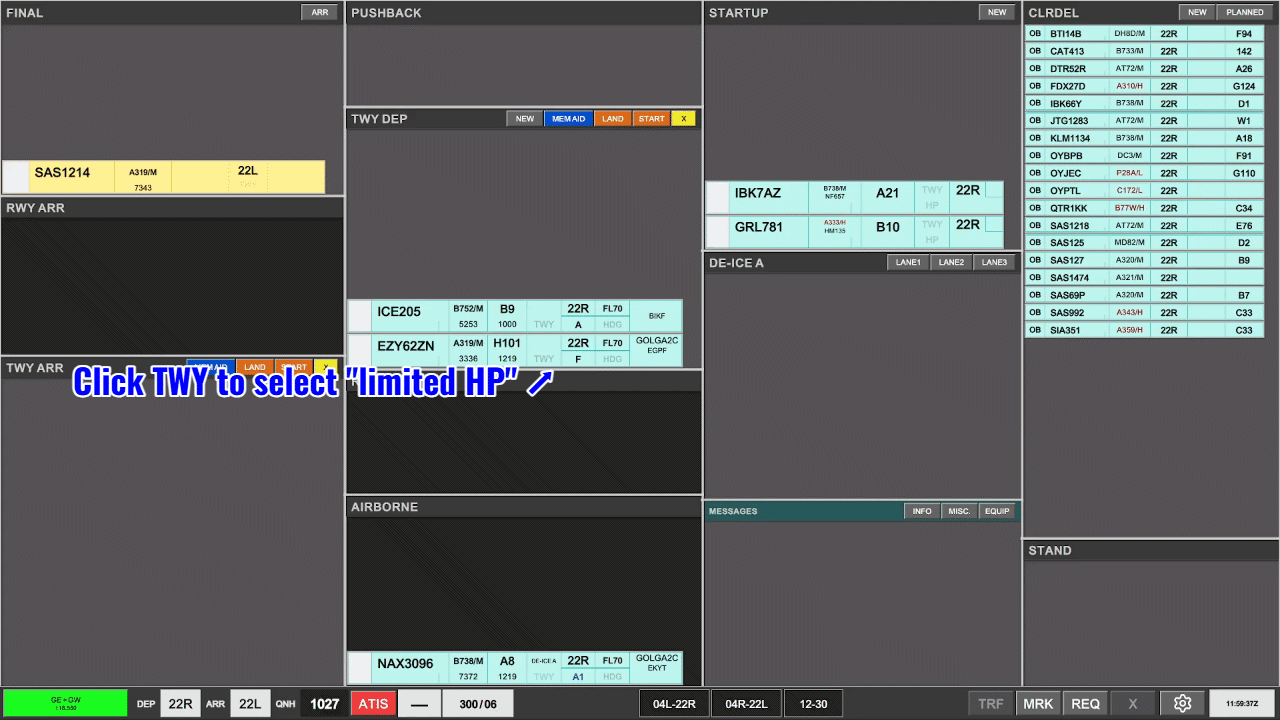Select LANE2 in the DE-ICE A panel

(951, 263)
